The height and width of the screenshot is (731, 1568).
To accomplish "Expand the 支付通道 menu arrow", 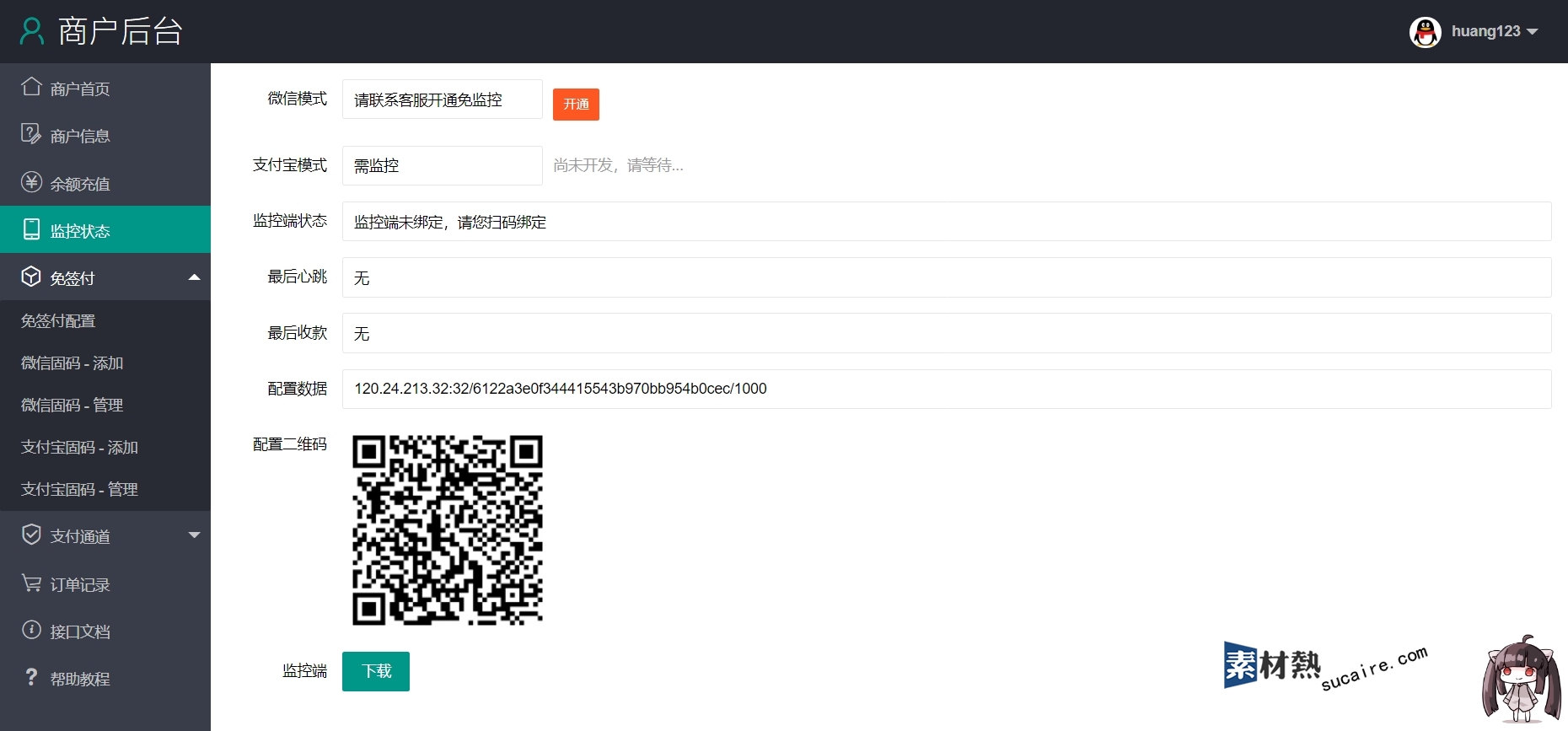I will pos(195,535).
